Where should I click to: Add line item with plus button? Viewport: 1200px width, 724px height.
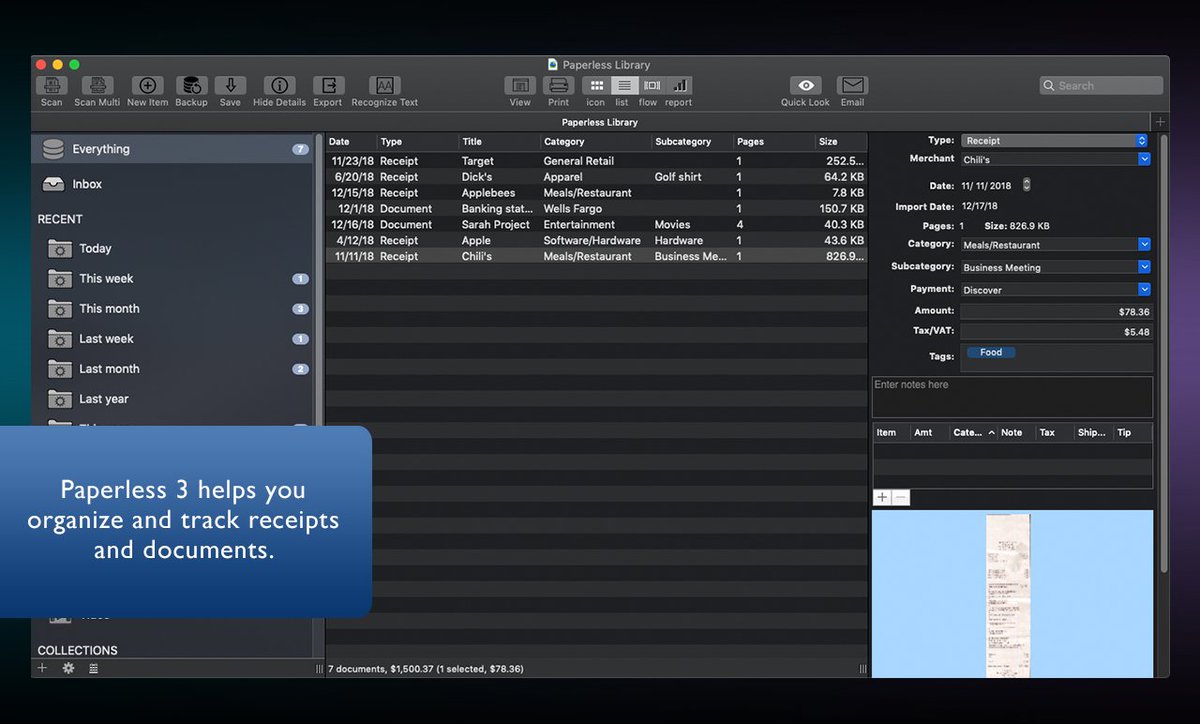coord(882,497)
